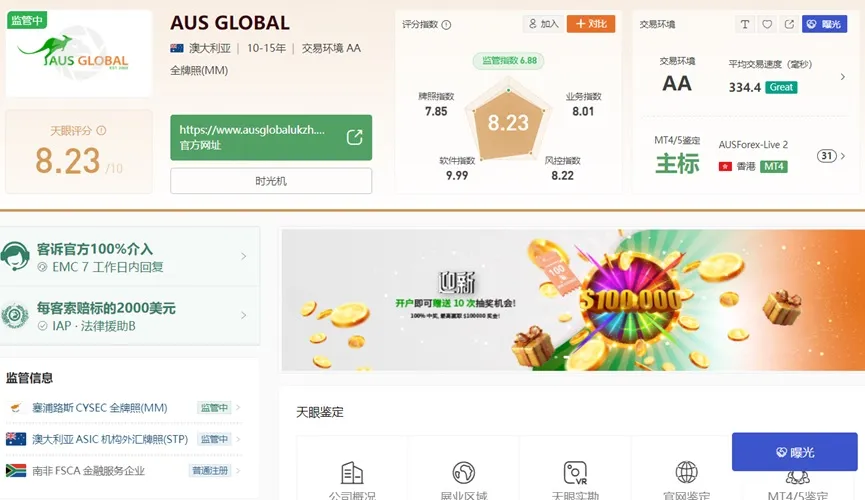
Task: Click the info icon beside 评分指数
Action: pos(446,24)
